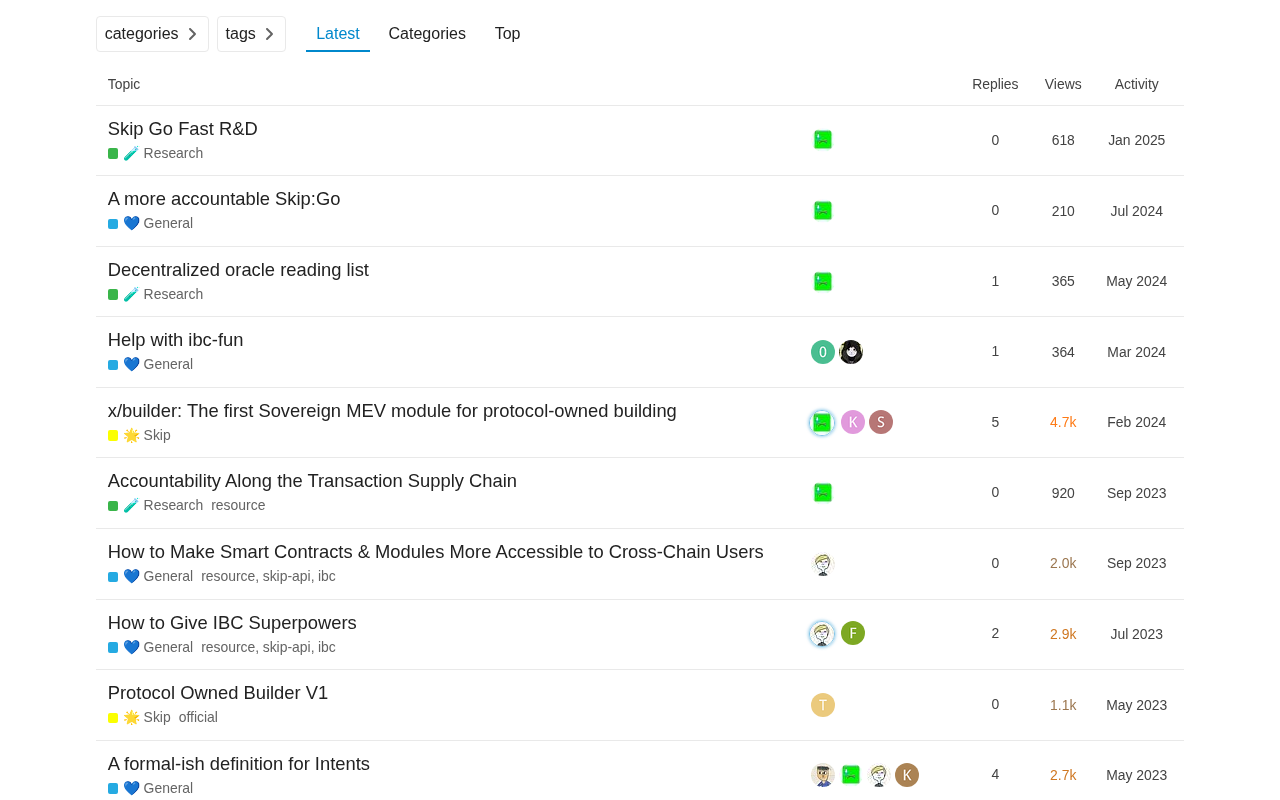Click sketch-face avatar on Smart Contracts topic row
Viewport: 1280px width, 800px height.
click(823, 564)
